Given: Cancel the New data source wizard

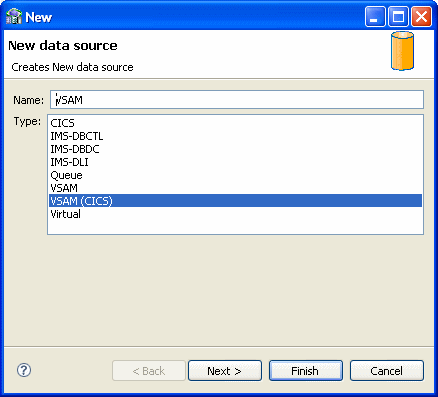Looking at the screenshot, I should (387, 370).
